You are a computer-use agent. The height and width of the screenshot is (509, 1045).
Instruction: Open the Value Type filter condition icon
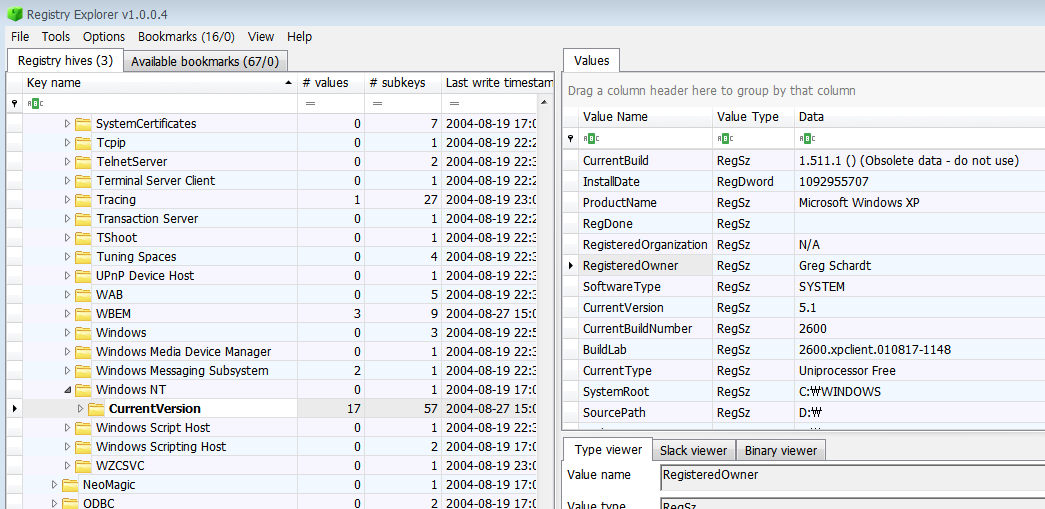pos(723,139)
